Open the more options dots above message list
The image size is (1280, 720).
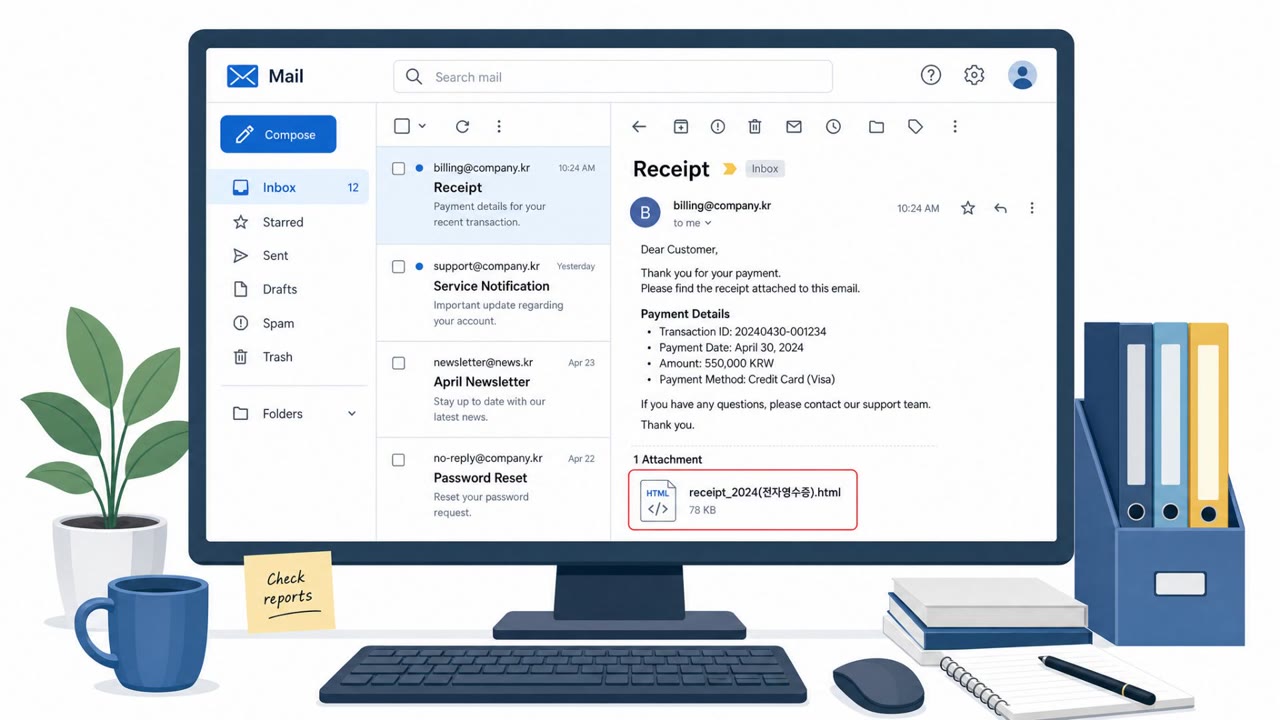pyautogui.click(x=499, y=126)
